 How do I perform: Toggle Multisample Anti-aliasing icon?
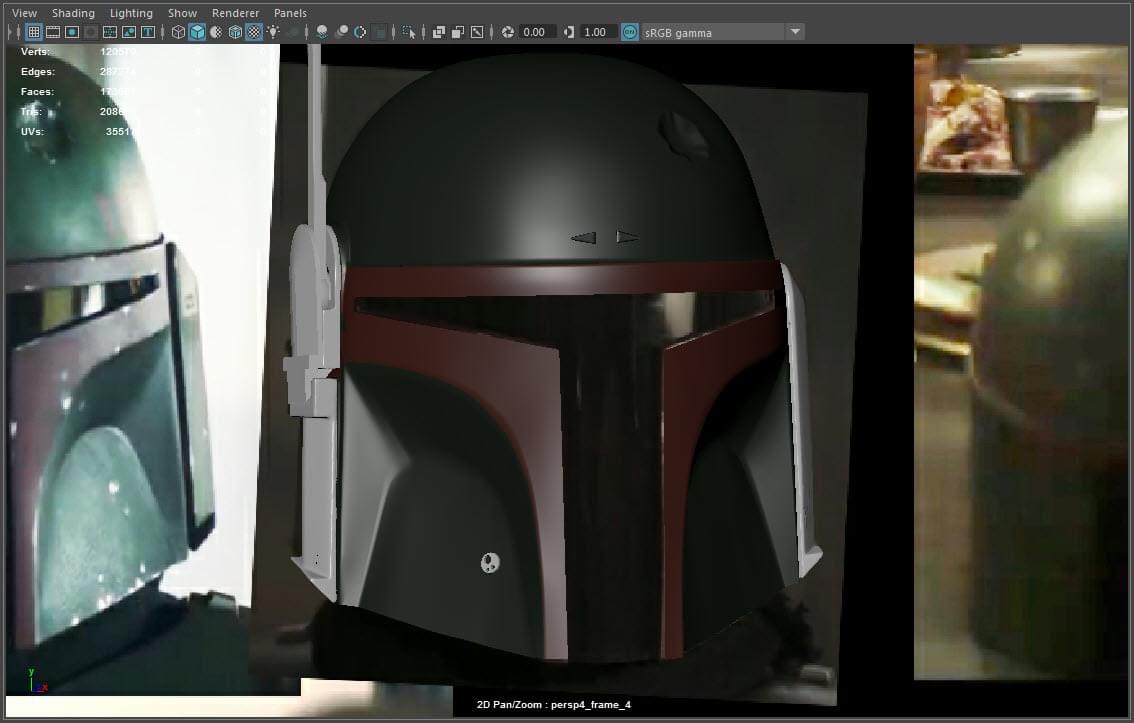coord(360,32)
